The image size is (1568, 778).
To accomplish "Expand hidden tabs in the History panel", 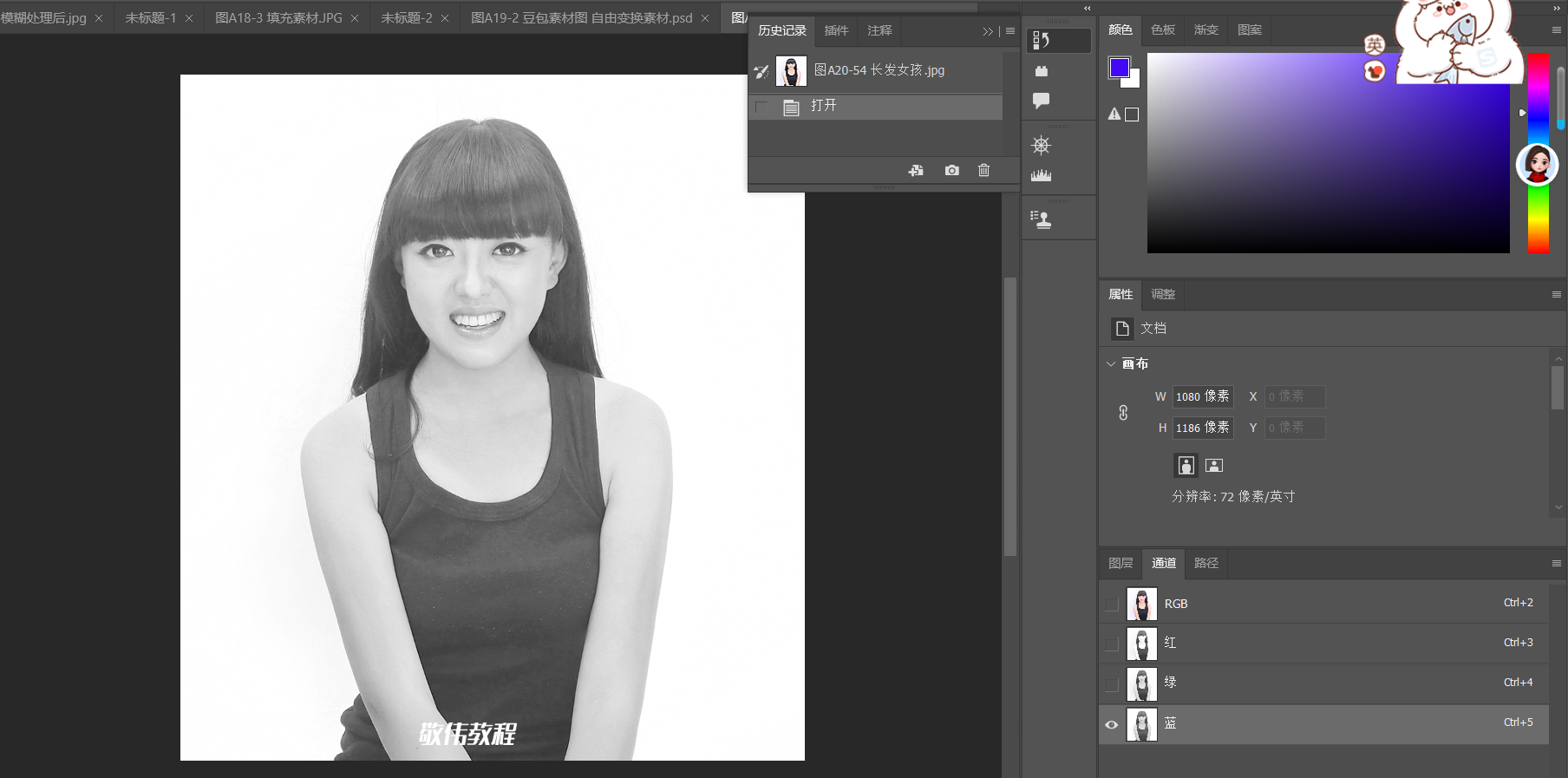I will [987, 31].
